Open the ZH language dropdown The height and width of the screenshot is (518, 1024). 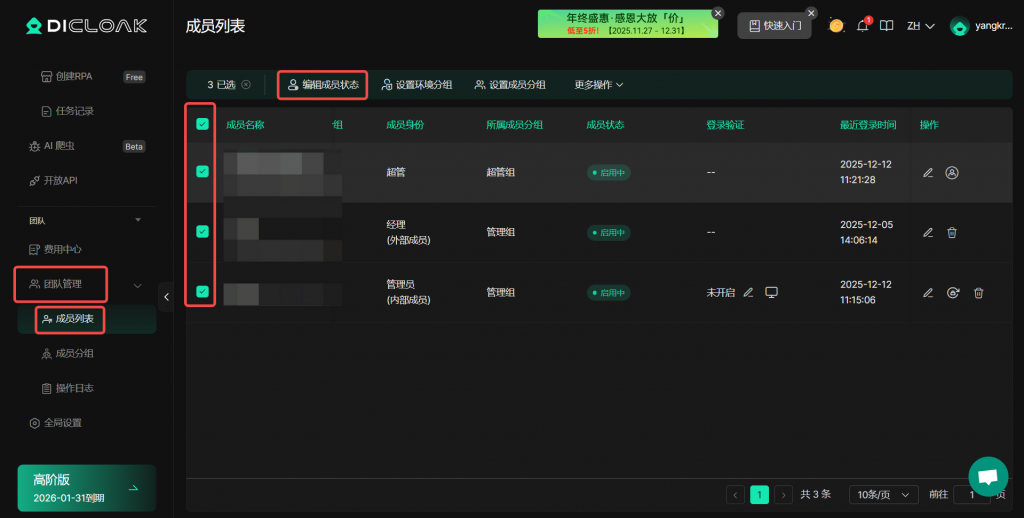[x=920, y=26]
